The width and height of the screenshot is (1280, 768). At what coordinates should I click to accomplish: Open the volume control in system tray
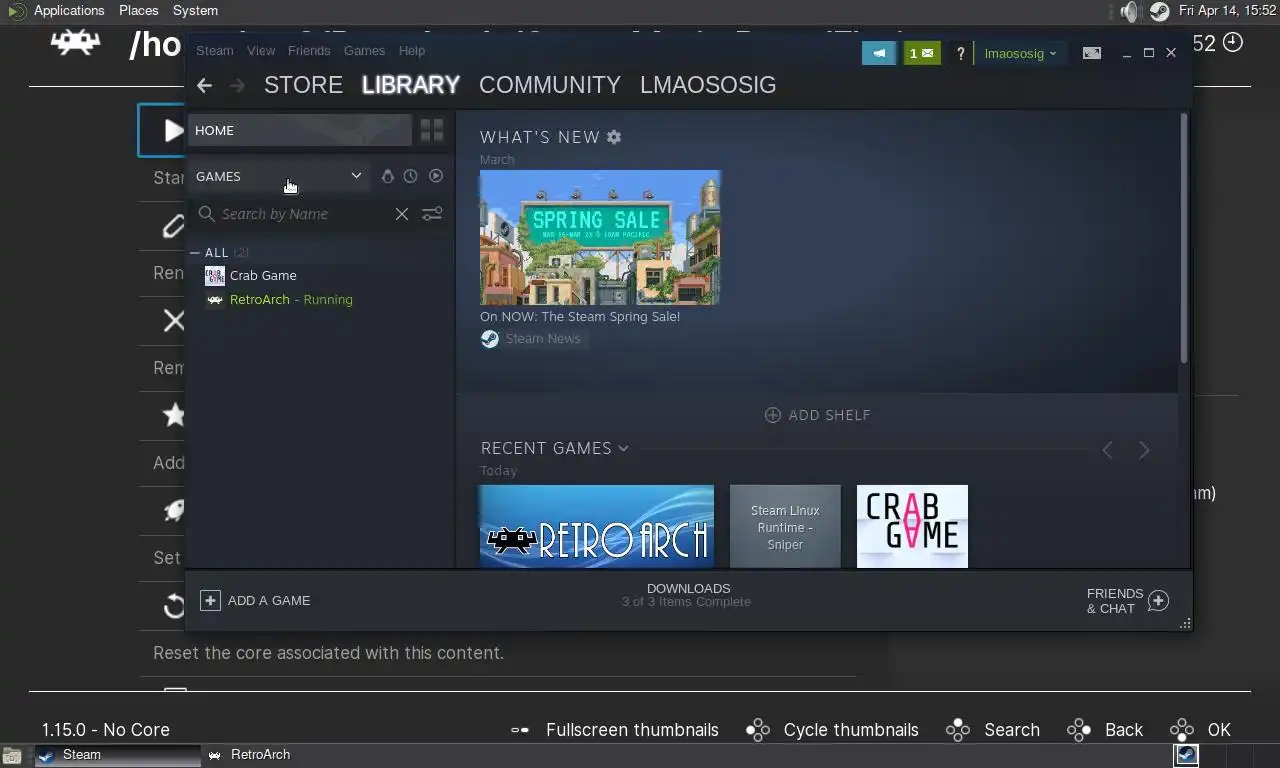(x=1129, y=11)
